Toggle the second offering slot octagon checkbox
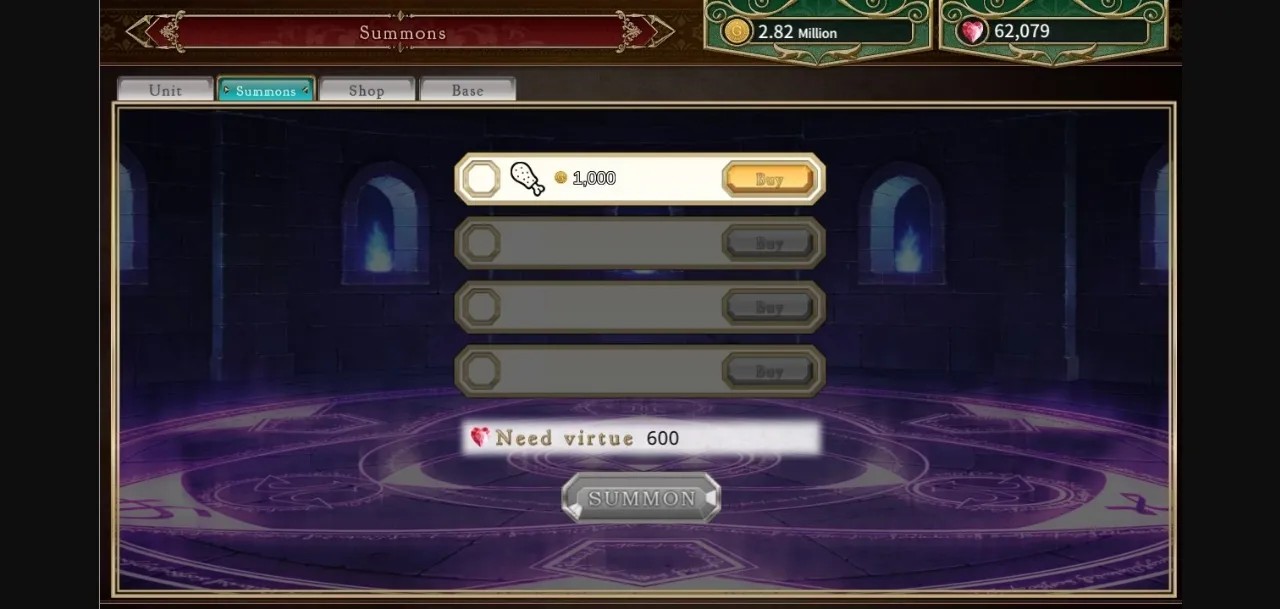The width and height of the screenshot is (1280, 609). coord(481,243)
